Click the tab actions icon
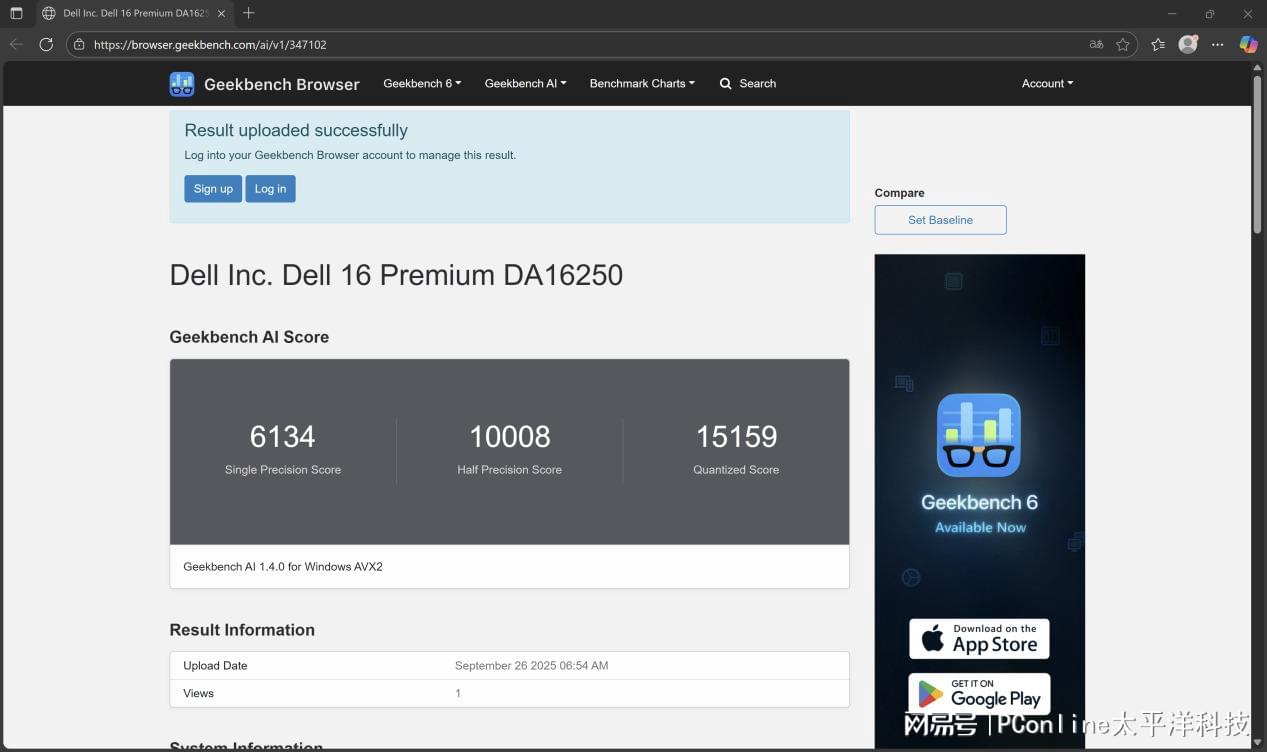The width and height of the screenshot is (1267, 752). [16, 13]
